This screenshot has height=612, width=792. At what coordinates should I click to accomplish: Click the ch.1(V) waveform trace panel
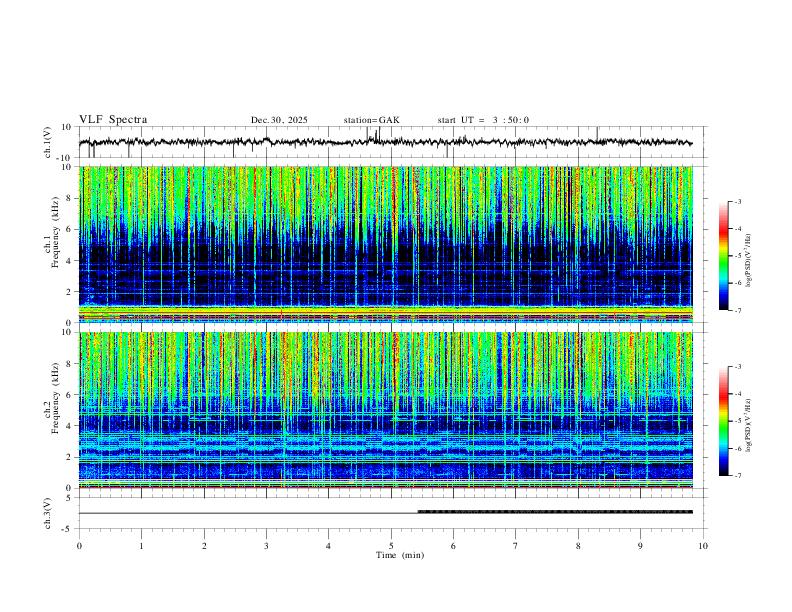[x=392, y=142]
